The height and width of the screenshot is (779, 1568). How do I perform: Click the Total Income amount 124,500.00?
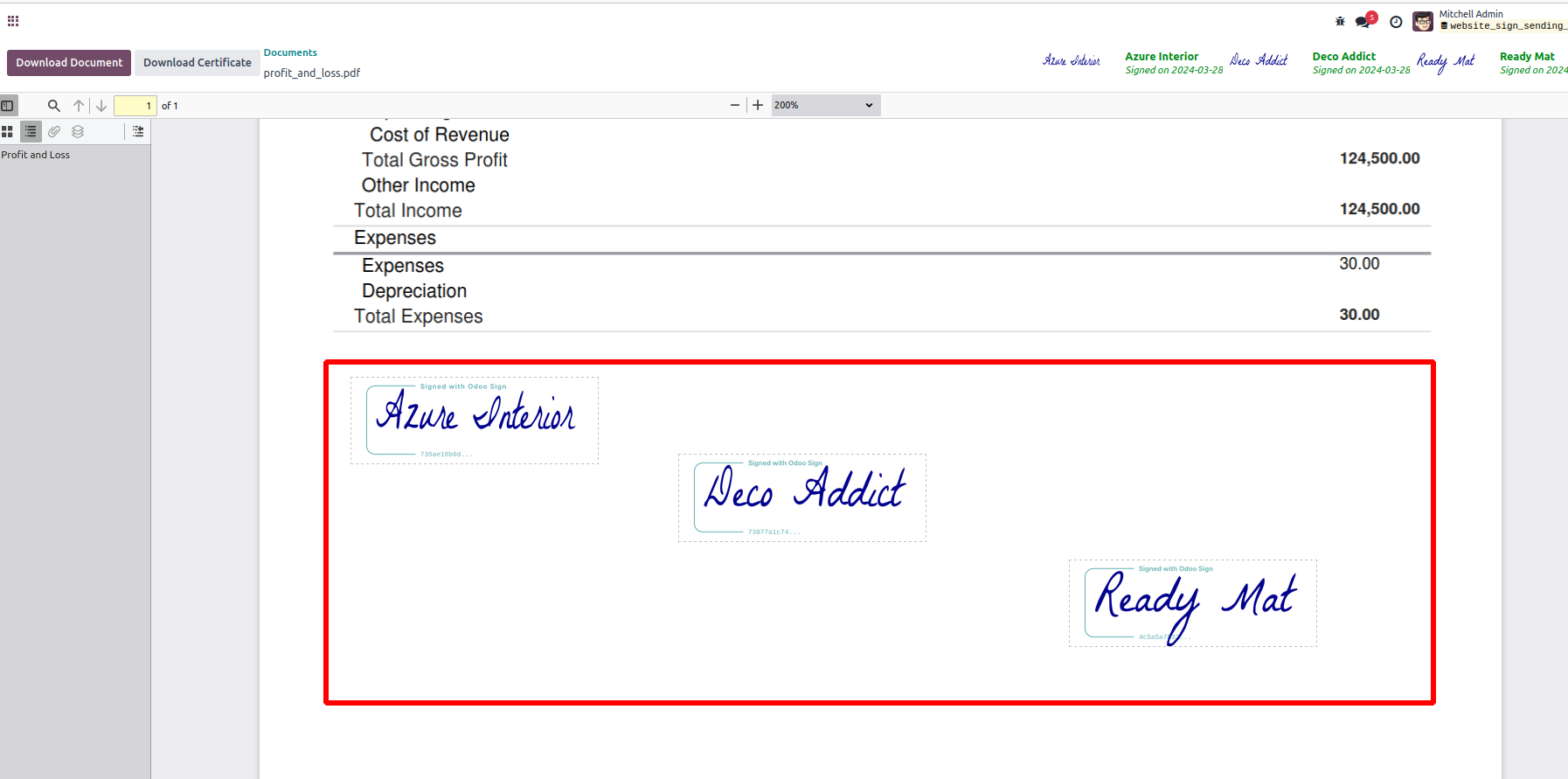[1379, 209]
